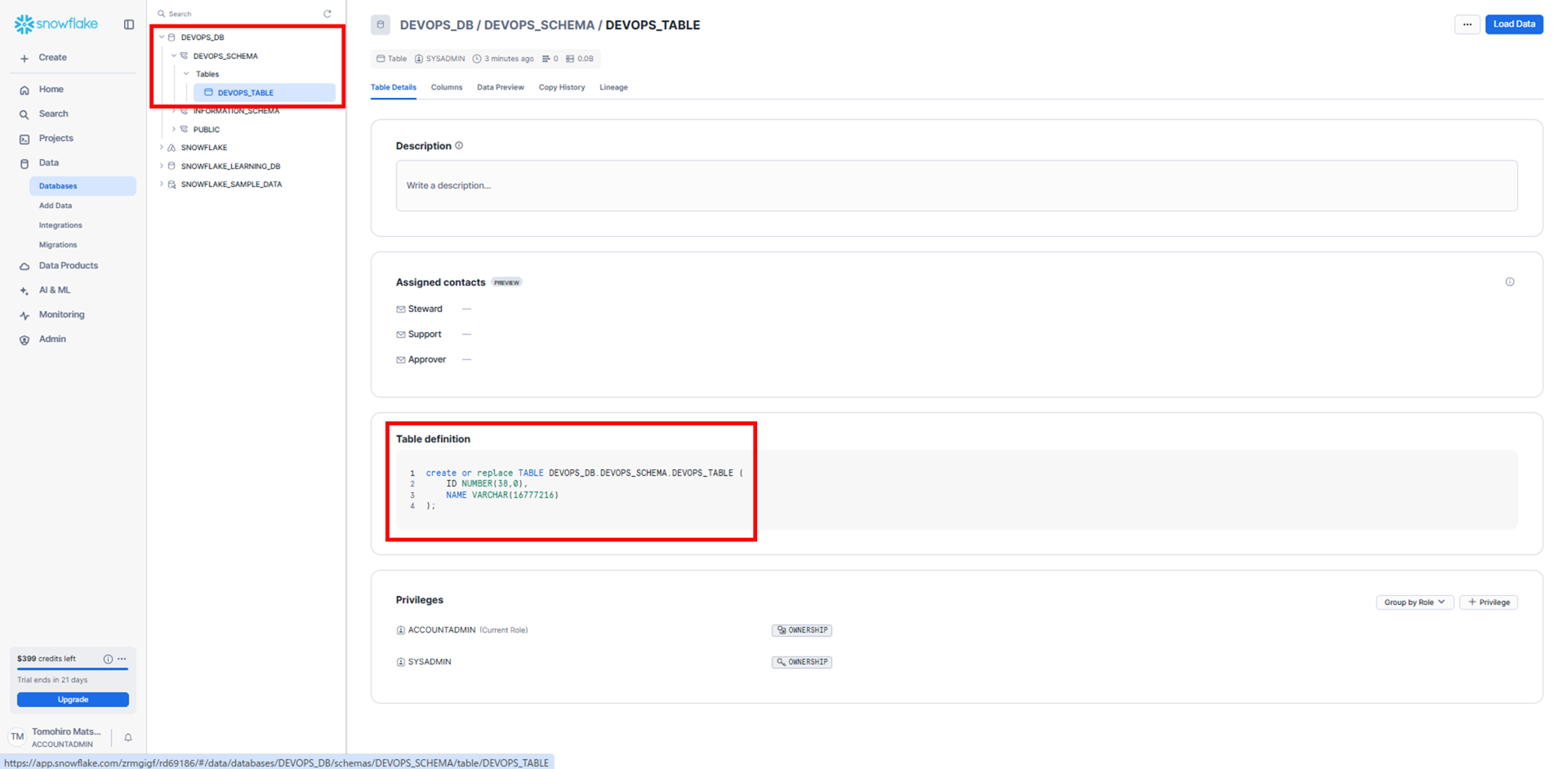This screenshot has height=769, width=1568.
Task: Open Projects via its icon
Action: tap(24, 139)
